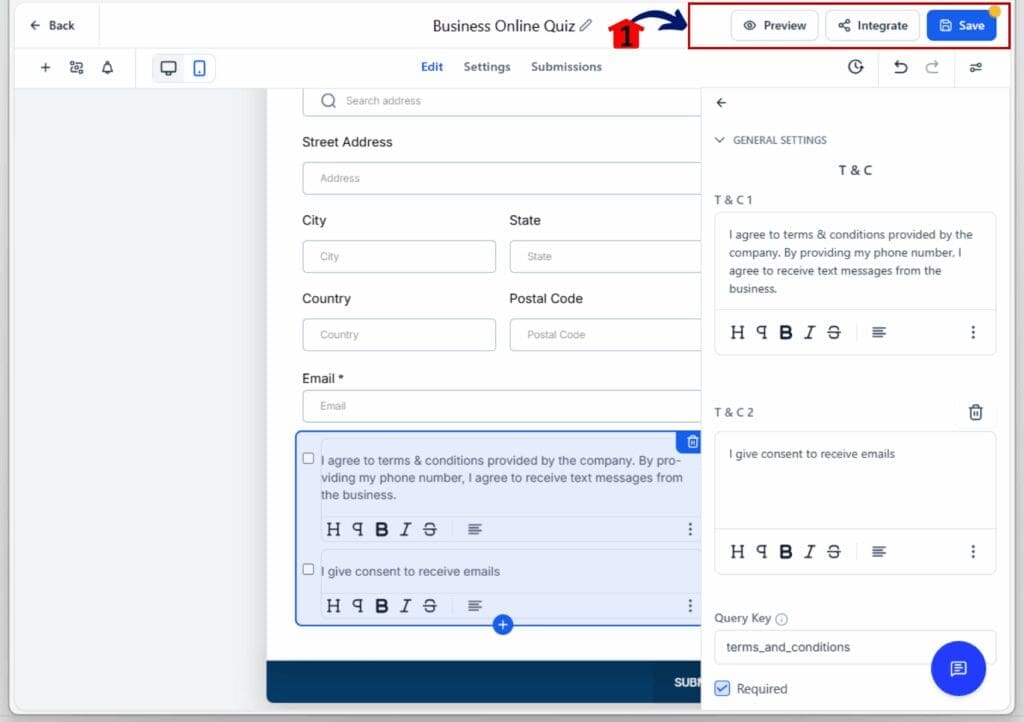Apply strikethrough in T & C 2 editor
1024x722 pixels.
coord(833,551)
